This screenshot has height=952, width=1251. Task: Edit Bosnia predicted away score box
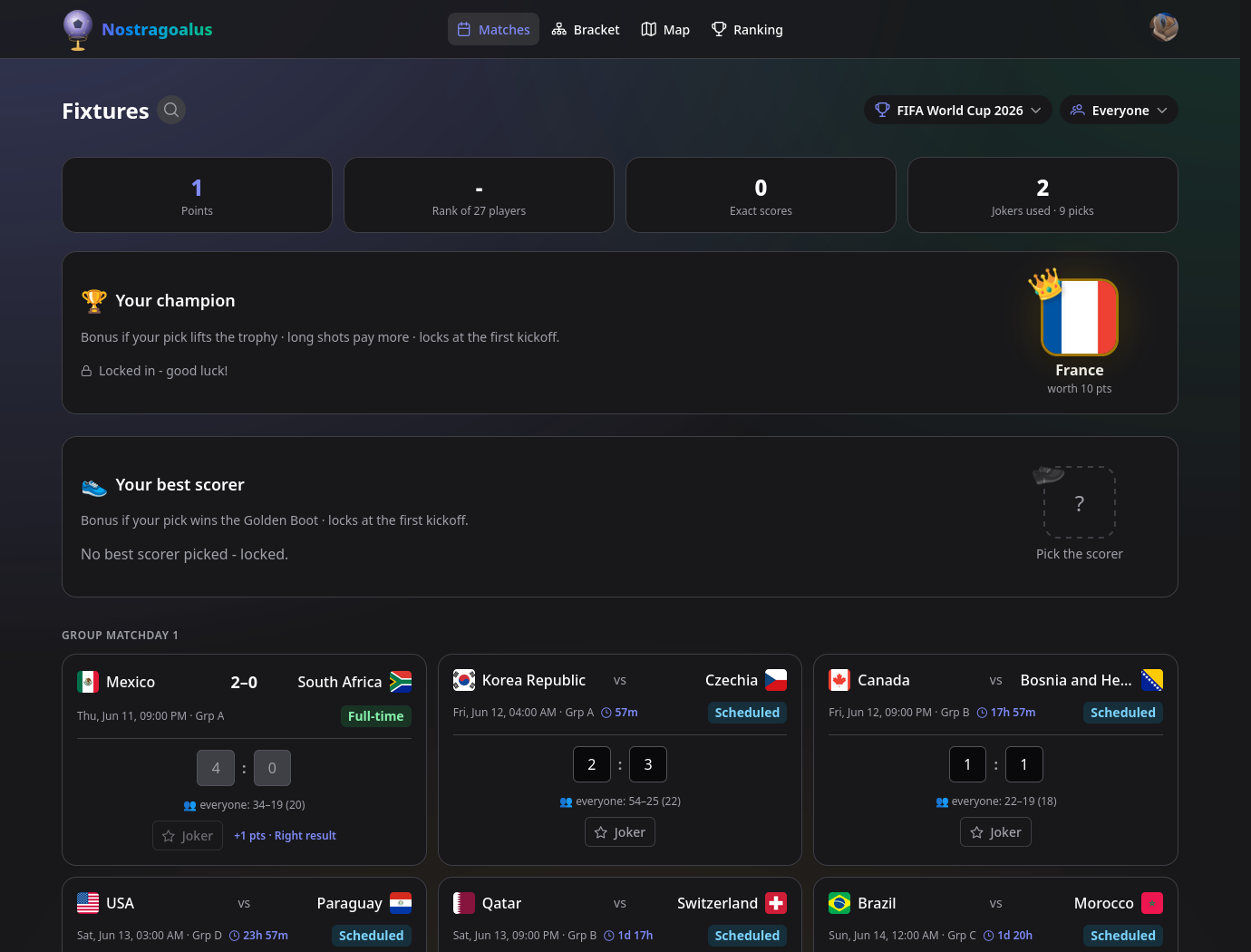click(x=1024, y=764)
